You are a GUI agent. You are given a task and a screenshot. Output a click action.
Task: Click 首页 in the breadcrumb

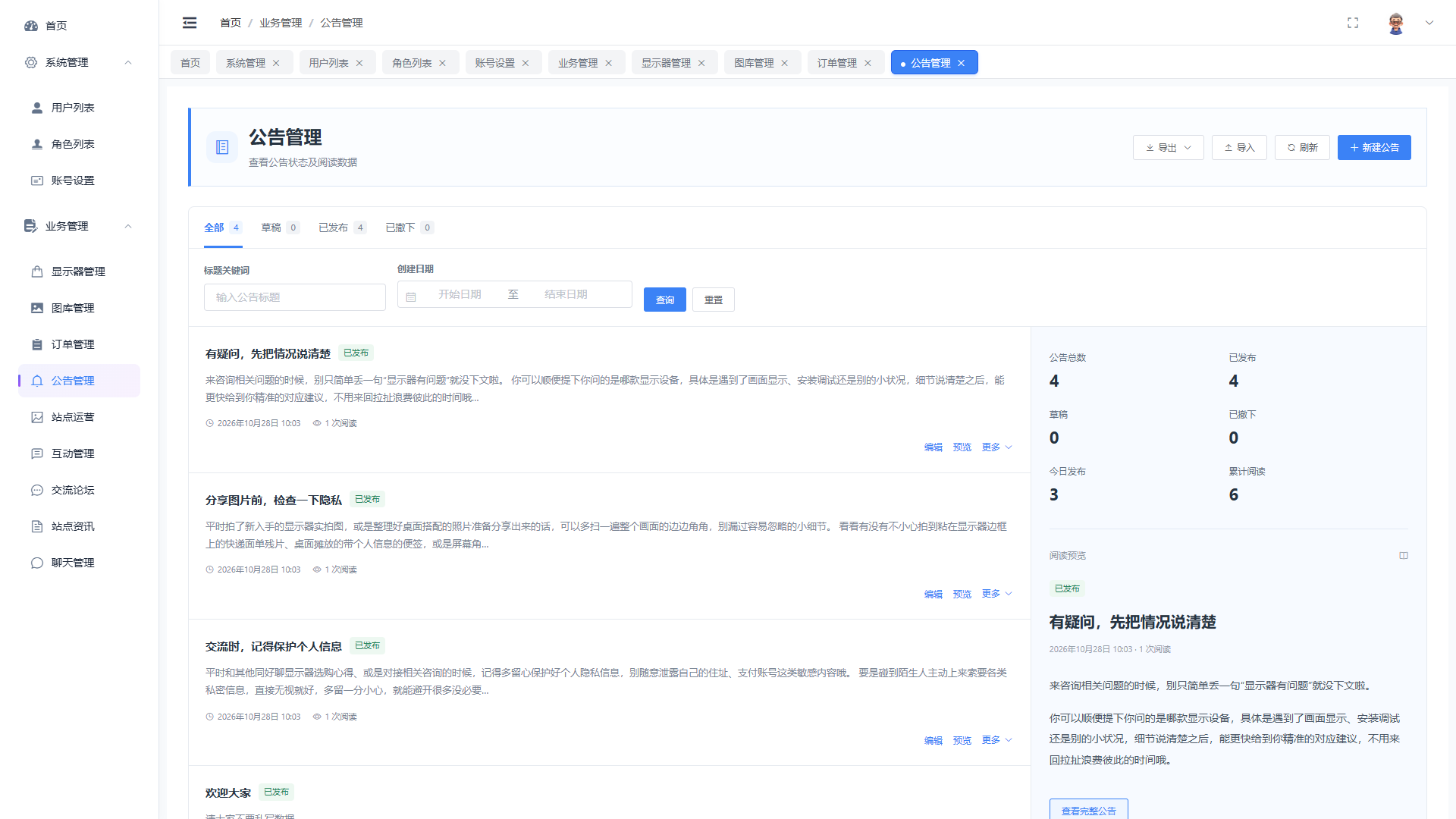click(x=231, y=23)
